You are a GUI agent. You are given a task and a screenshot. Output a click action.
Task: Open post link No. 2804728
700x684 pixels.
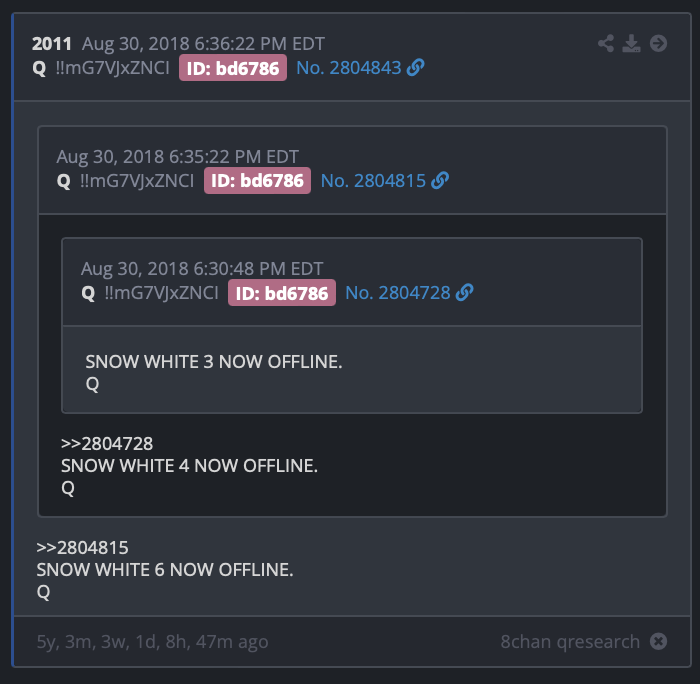point(398,292)
